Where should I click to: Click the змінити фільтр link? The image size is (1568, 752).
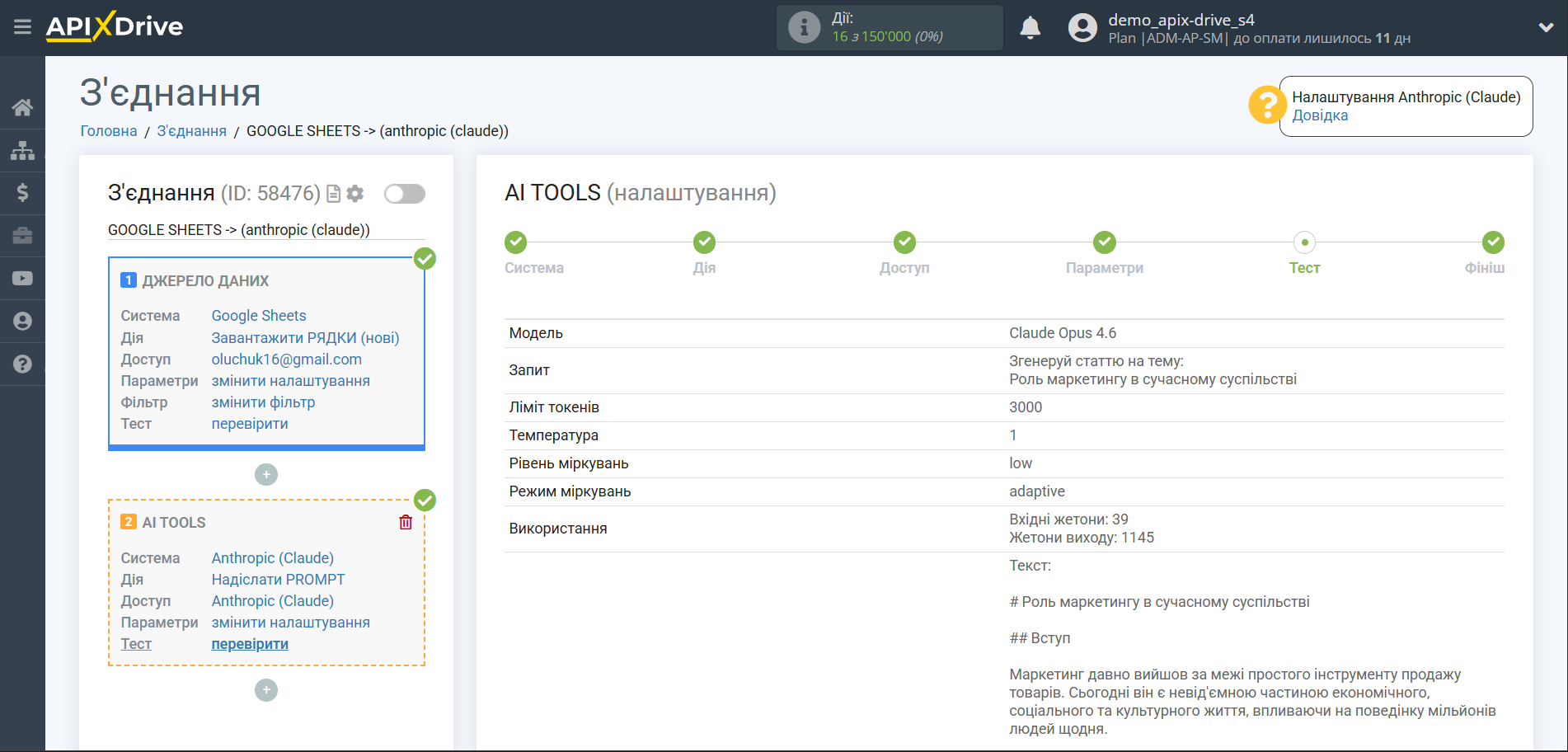click(x=263, y=402)
